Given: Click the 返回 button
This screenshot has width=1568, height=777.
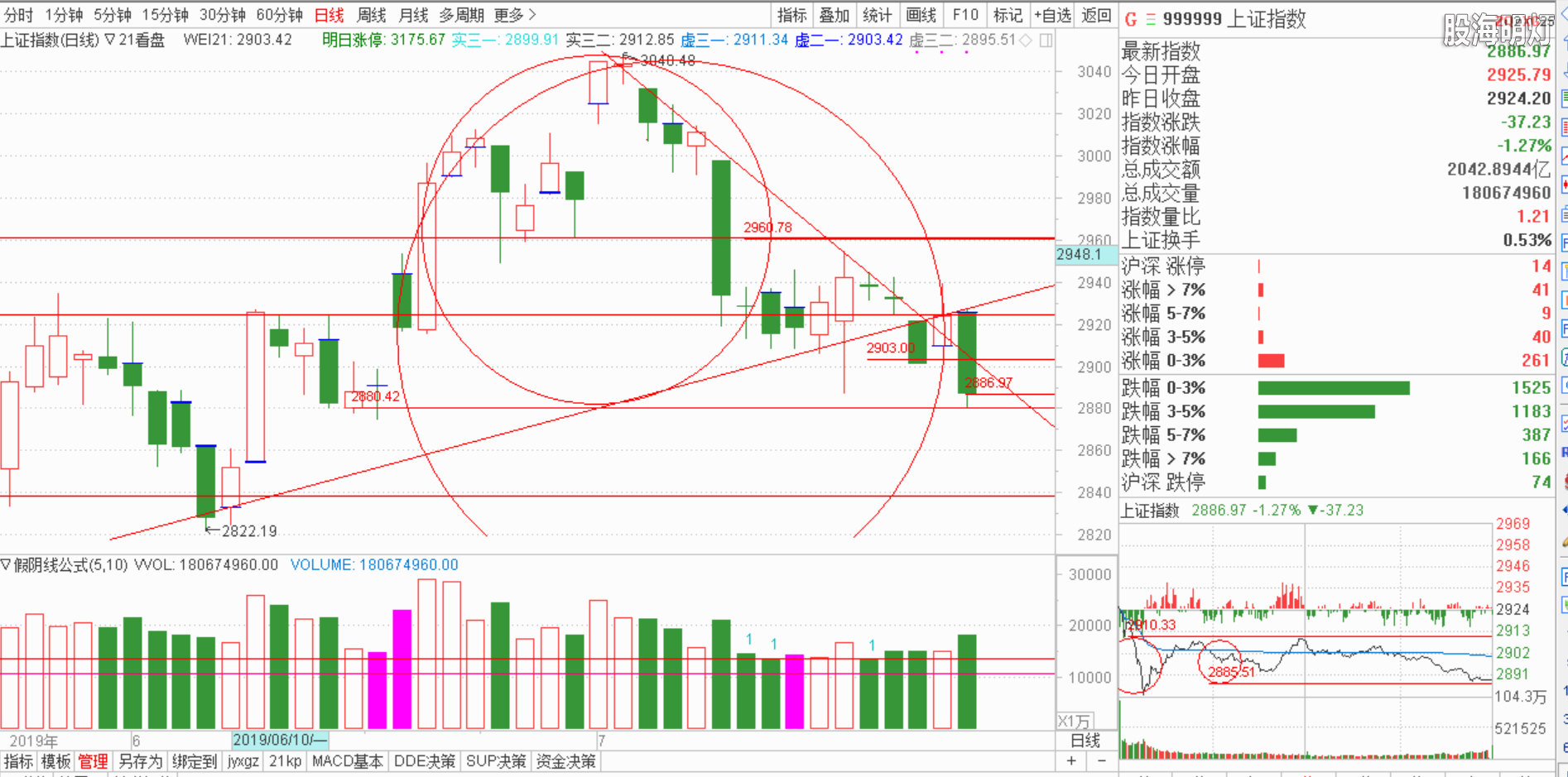Looking at the screenshot, I should click(x=1096, y=15).
